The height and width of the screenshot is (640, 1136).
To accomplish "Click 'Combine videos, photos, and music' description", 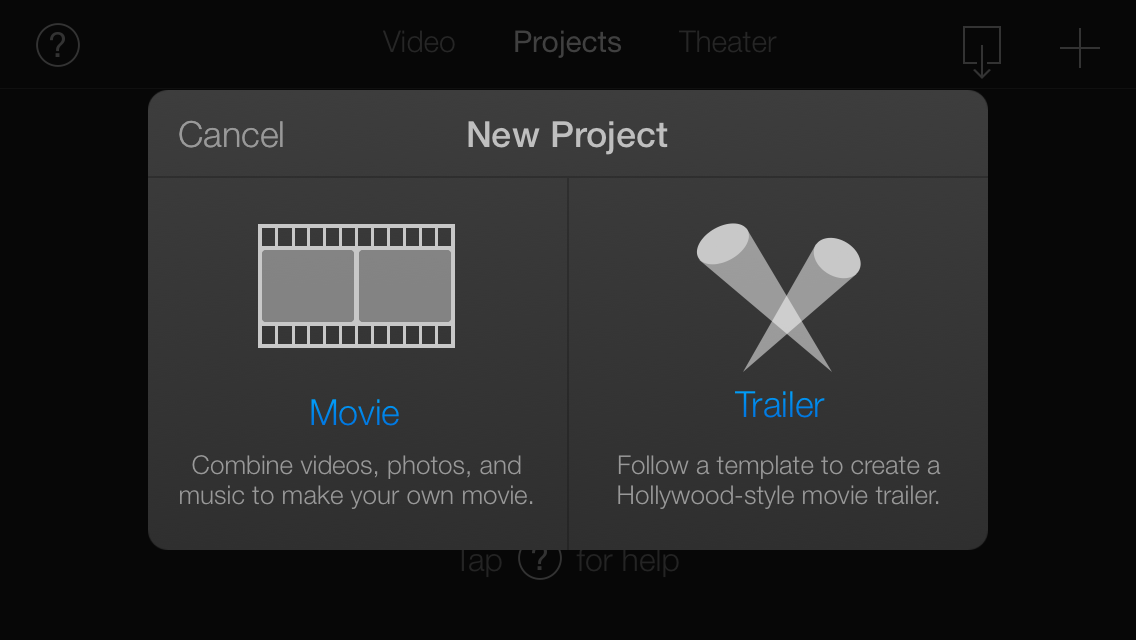I will tap(356, 480).
